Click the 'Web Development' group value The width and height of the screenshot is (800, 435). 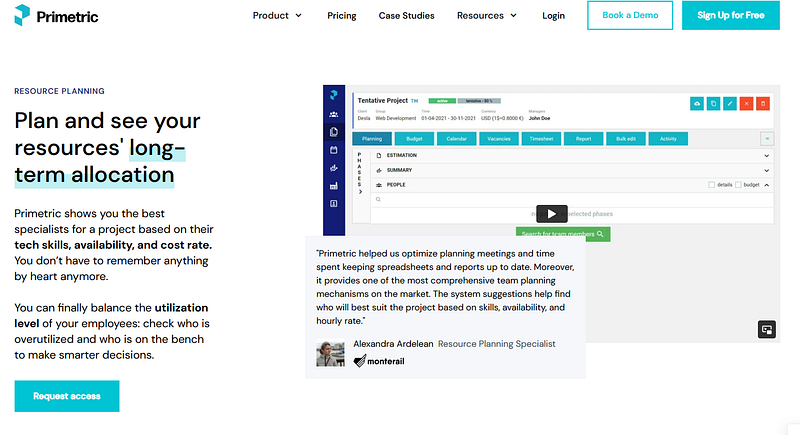396,118
